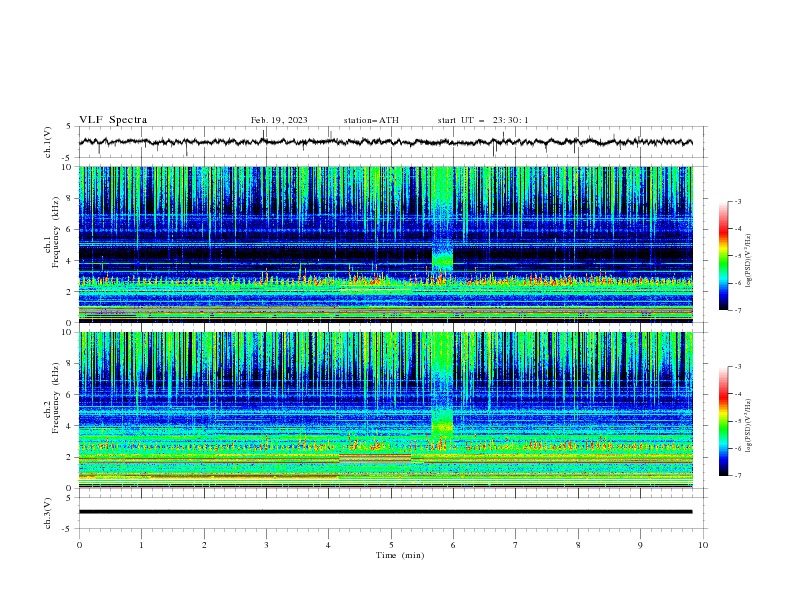Click the 'VLF Spectra' title text
792x612 pixels.
(x=113, y=120)
